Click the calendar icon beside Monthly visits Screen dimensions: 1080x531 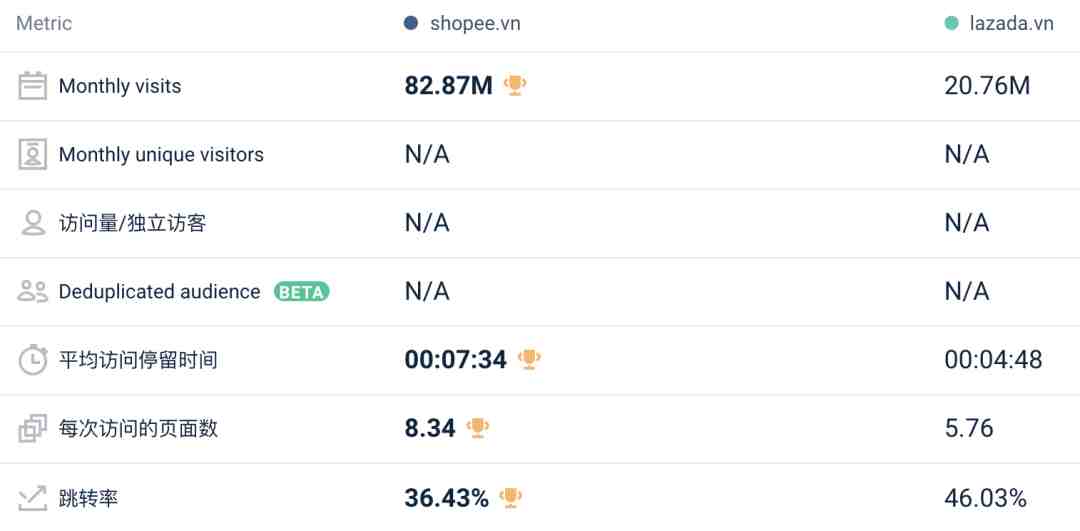pos(33,86)
